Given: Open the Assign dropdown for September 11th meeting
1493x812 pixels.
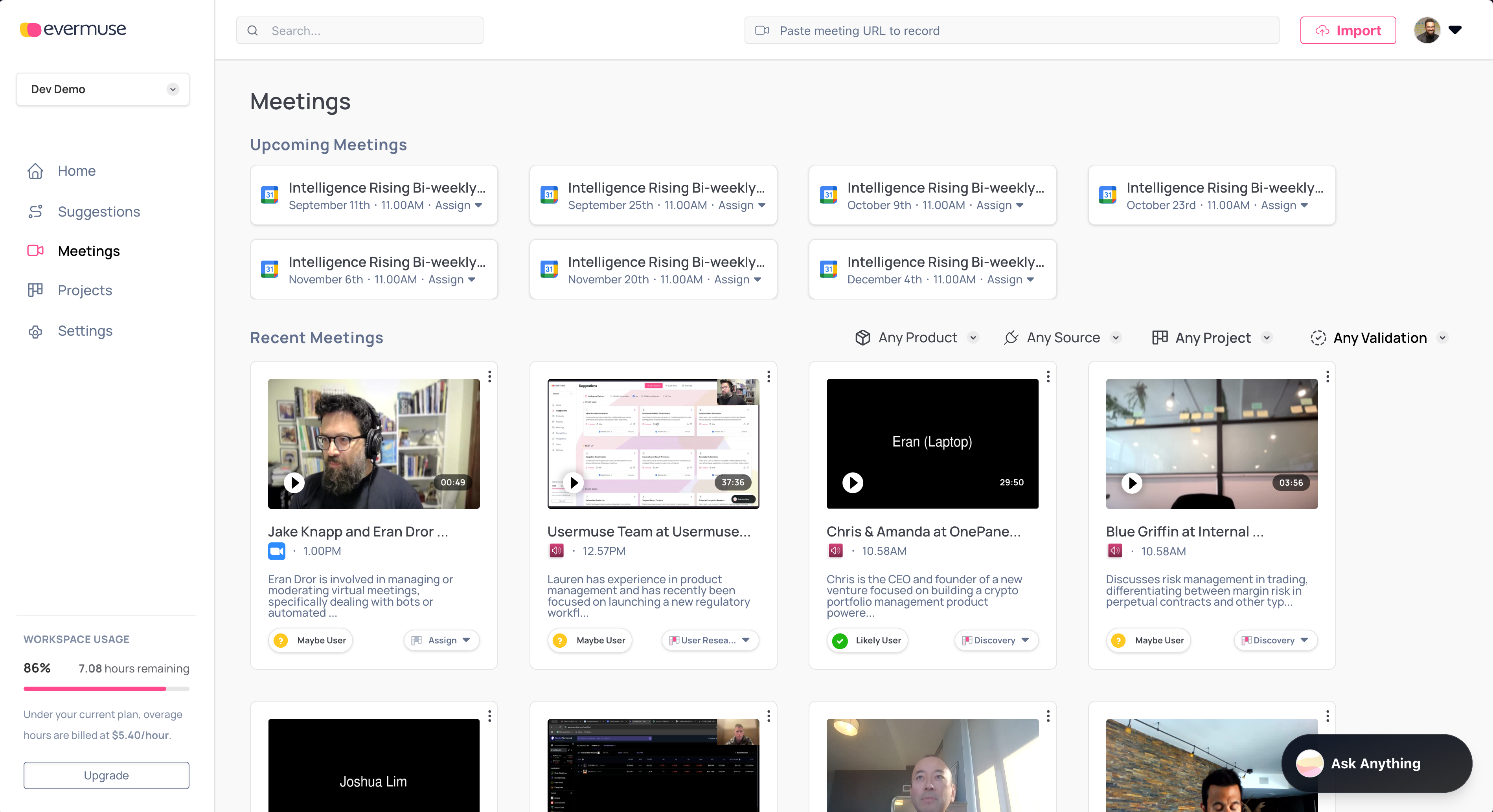Looking at the screenshot, I should pos(459,205).
